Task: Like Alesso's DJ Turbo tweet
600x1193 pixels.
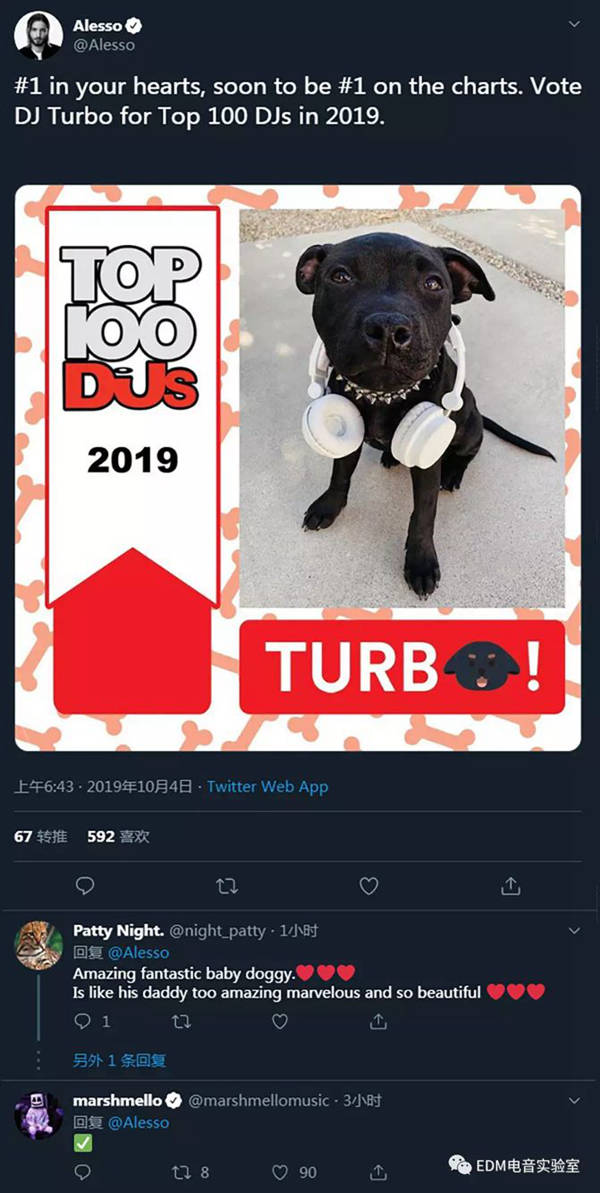Action: (369, 886)
